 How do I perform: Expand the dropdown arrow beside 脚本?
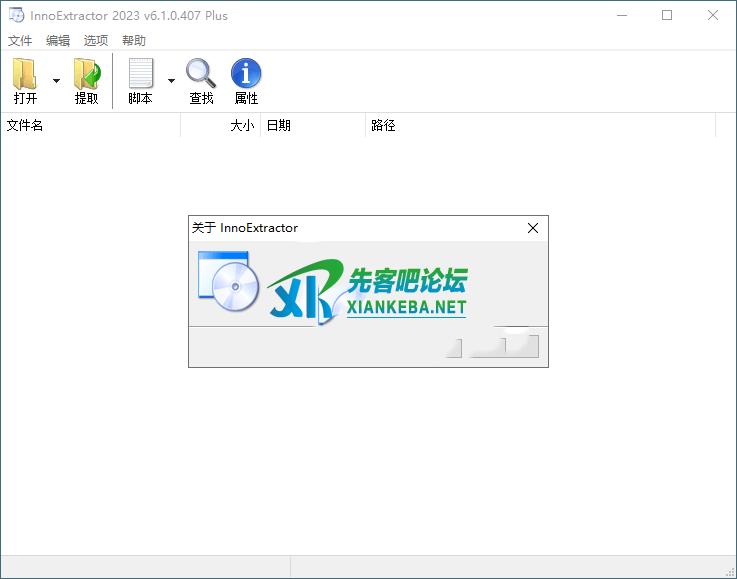pyautogui.click(x=171, y=81)
